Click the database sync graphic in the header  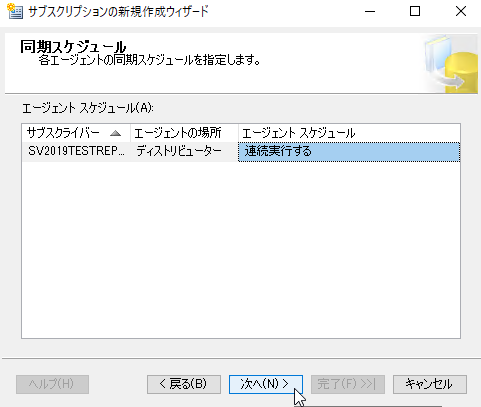[450, 64]
